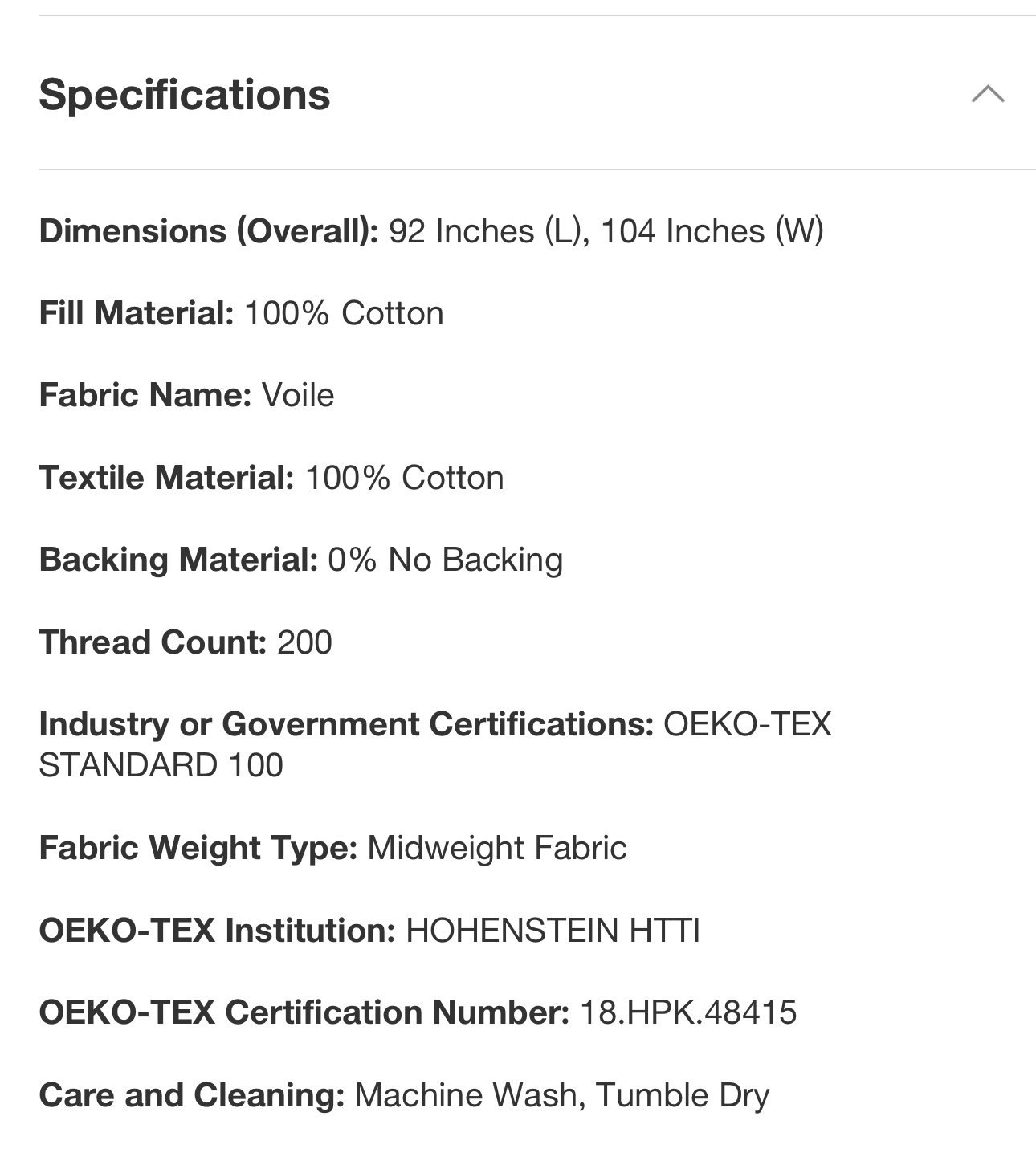Select the Dimensions (Overall) label
The image size is (1036, 1157).
tap(209, 231)
